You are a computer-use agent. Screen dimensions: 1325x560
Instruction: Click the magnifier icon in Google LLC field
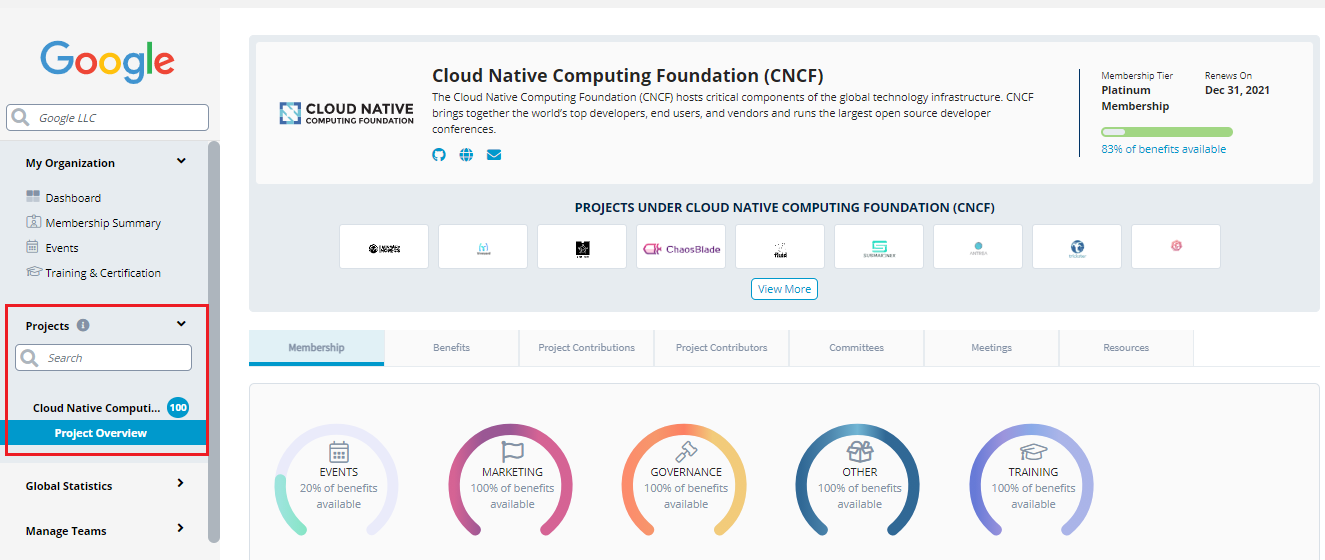[x=19, y=118]
